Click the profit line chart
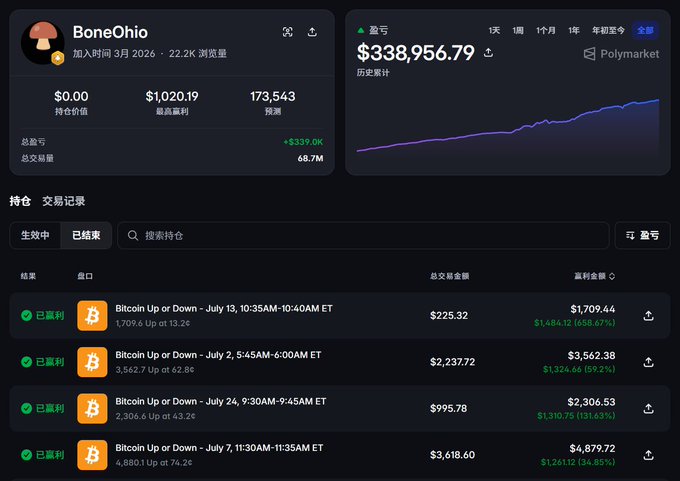 click(507, 128)
